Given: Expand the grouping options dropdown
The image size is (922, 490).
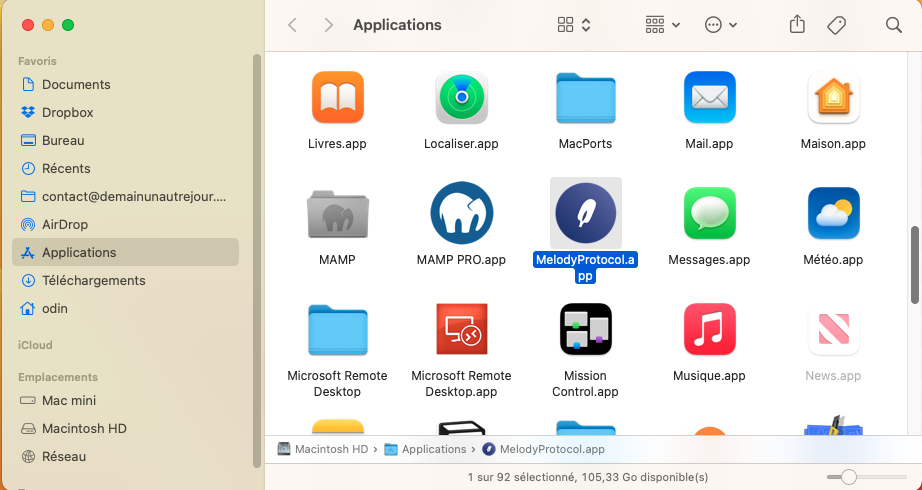Looking at the screenshot, I should click(x=662, y=25).
